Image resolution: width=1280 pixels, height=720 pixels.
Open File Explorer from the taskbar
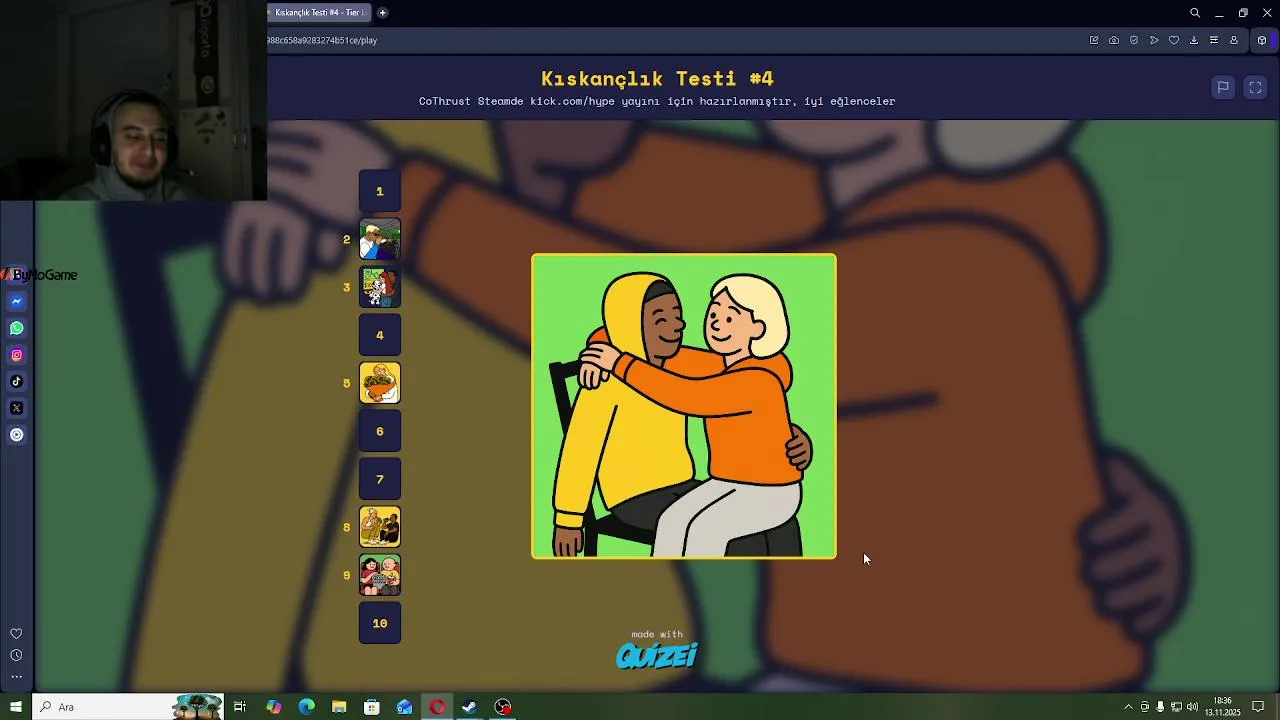[x=339, y=707]
